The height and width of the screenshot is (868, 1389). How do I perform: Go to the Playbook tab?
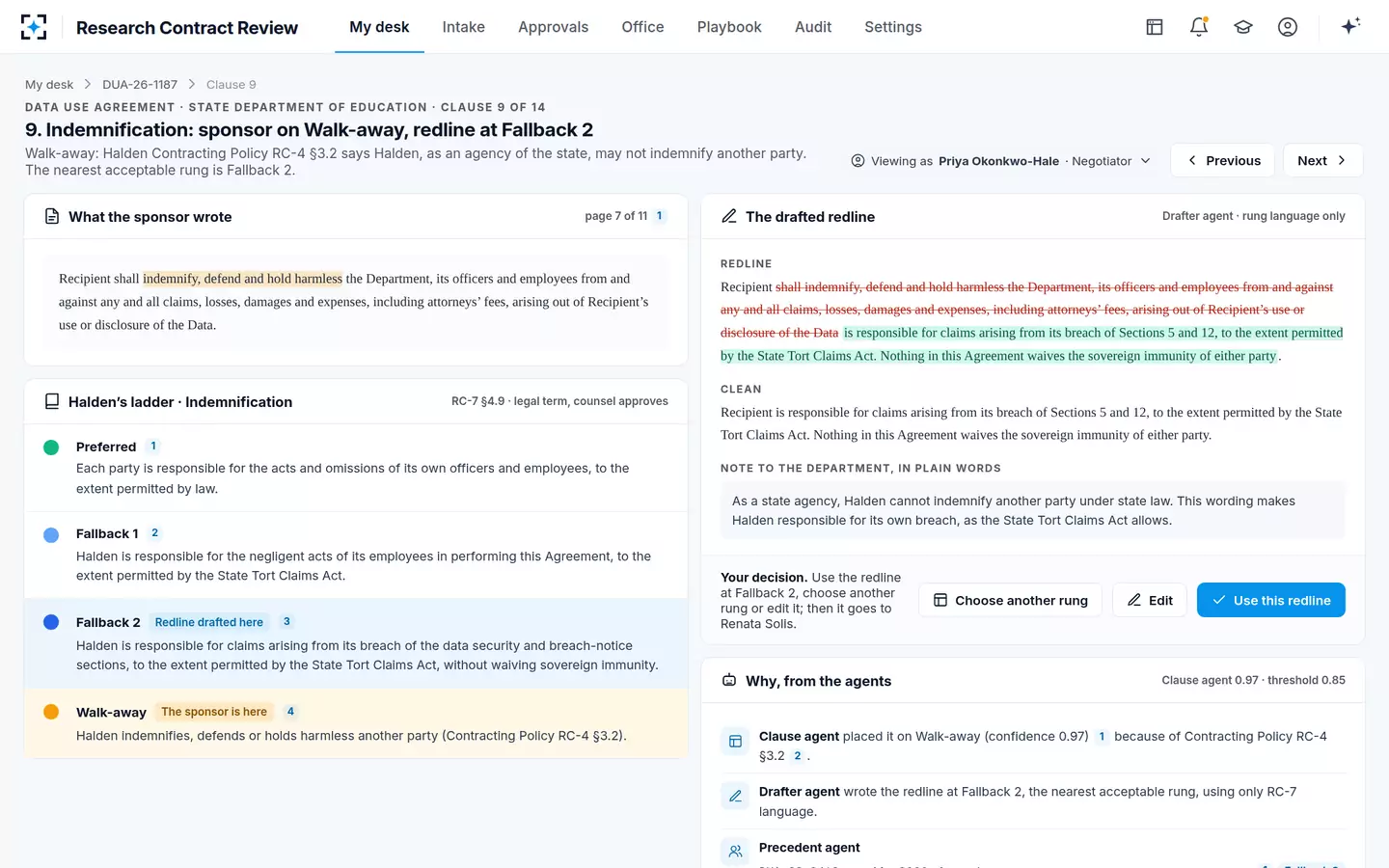coord(729,27)
